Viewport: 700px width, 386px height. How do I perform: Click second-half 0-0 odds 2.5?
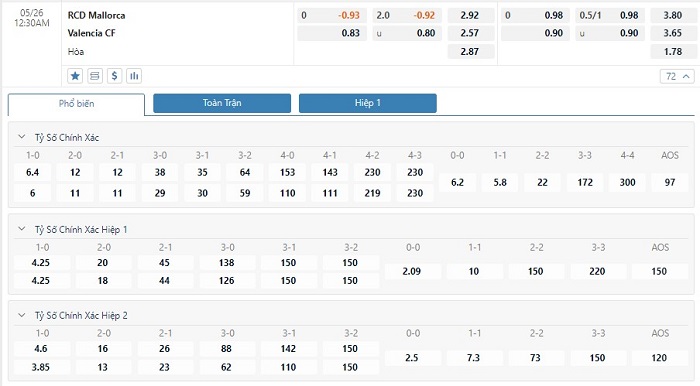(412, 358)
